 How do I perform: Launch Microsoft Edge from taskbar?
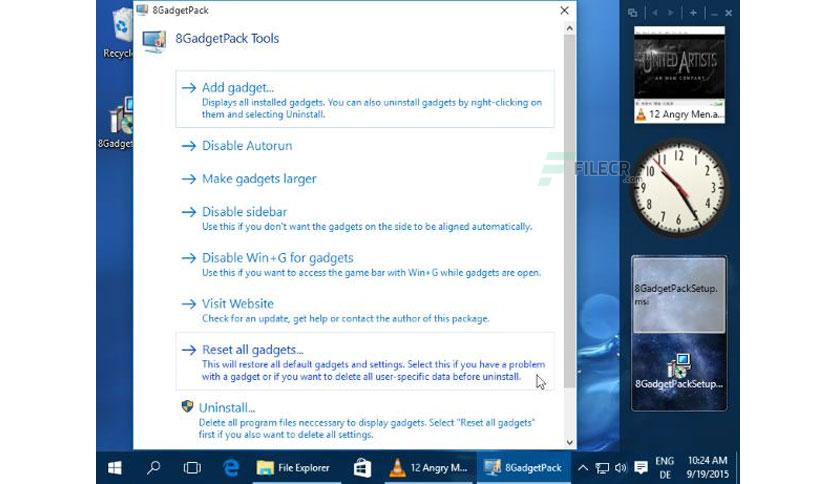pyautogui.click(x=231, y=468)
